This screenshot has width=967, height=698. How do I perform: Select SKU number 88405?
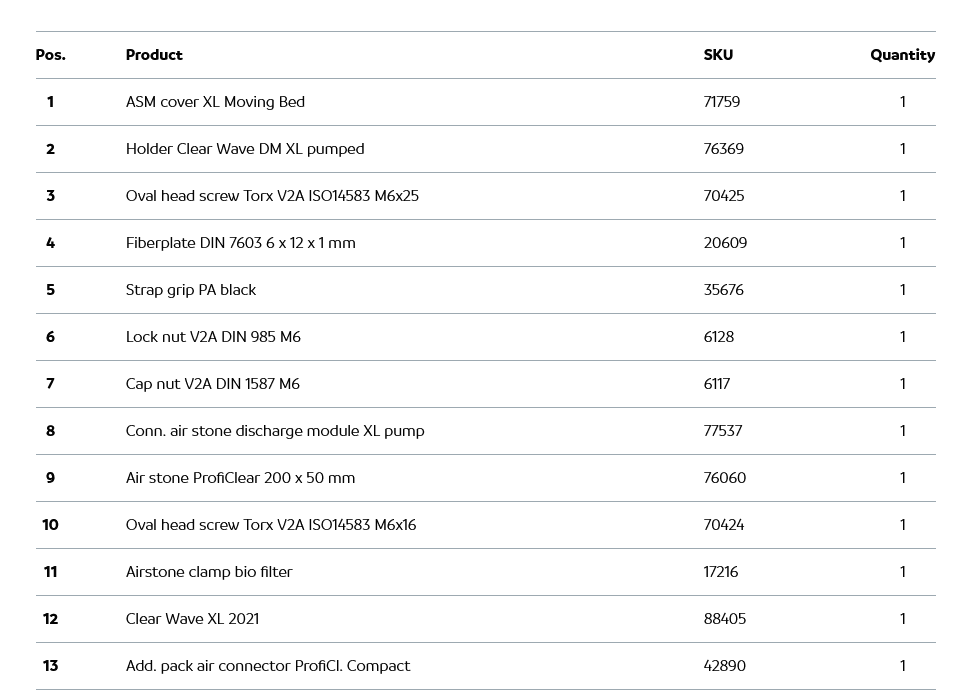[725, 619]
